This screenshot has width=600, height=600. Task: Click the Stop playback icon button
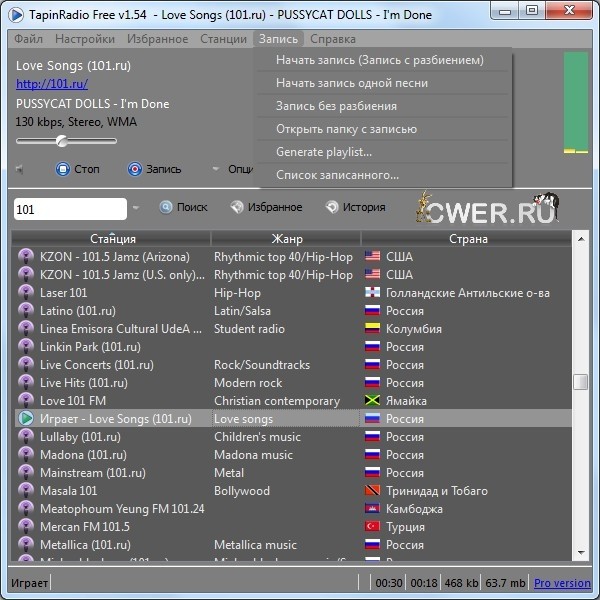coord(63,169)
